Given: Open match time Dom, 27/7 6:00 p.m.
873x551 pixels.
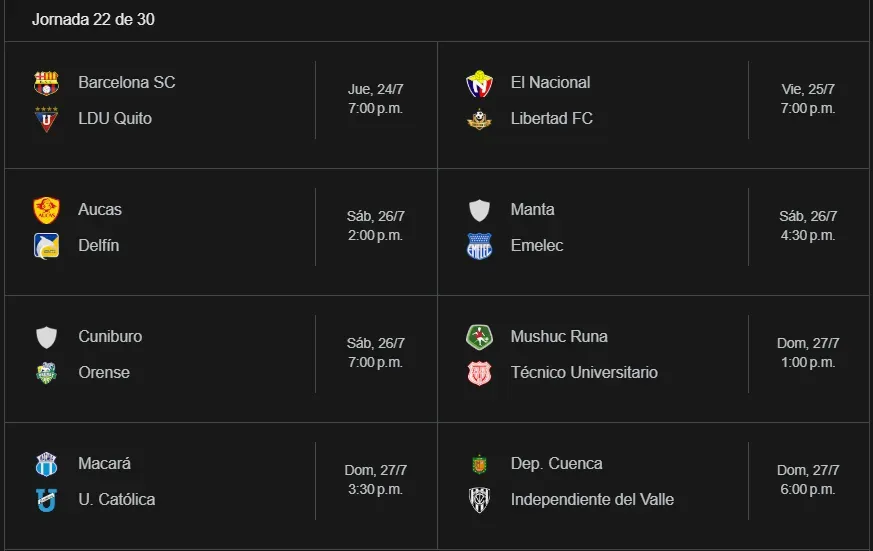Looking at the screenshot, I should 808,480.
